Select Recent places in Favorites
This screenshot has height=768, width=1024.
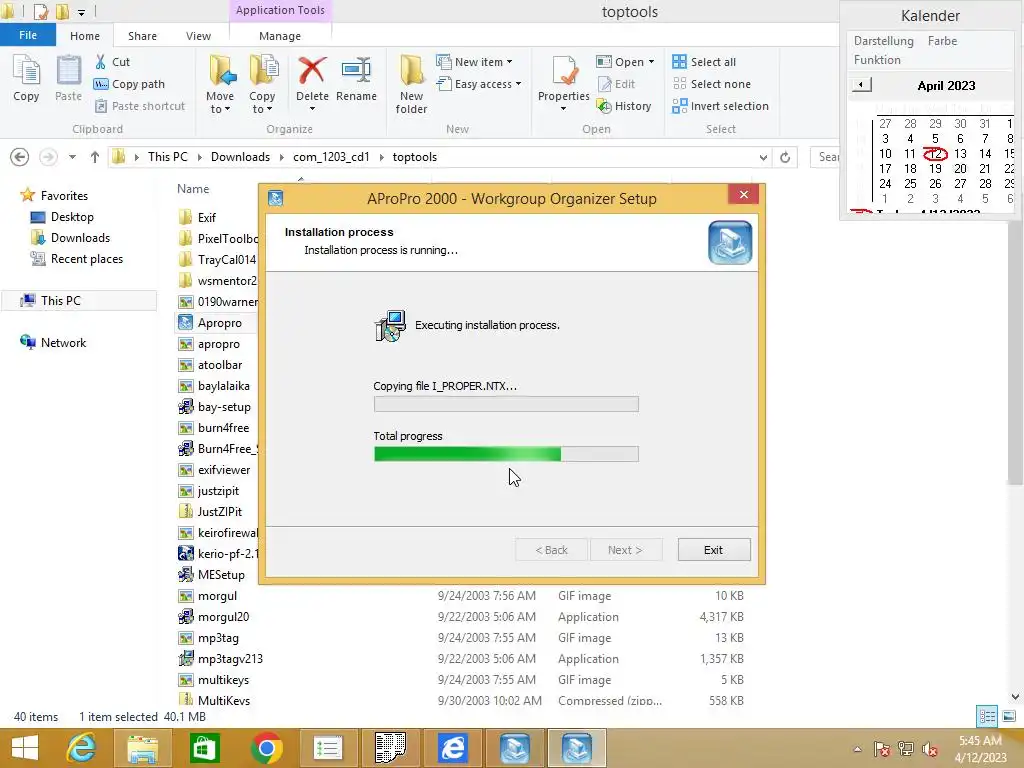[86, 259]
